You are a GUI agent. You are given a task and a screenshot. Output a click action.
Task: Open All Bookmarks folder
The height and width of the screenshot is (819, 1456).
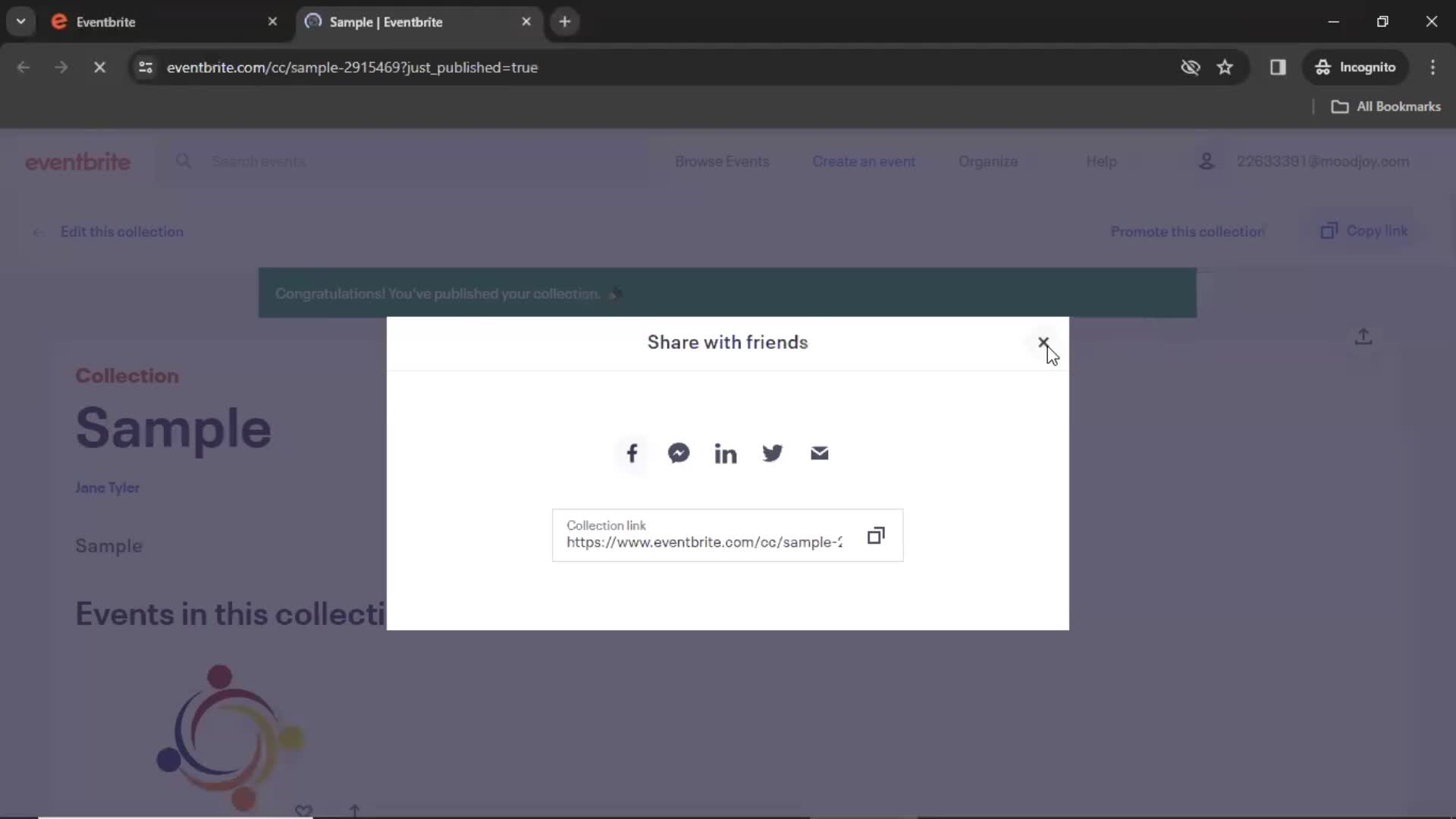(x=1386, y=107)
